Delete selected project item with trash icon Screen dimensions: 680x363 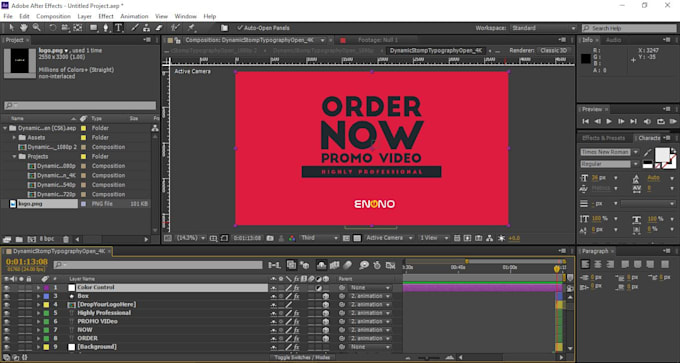66,239
